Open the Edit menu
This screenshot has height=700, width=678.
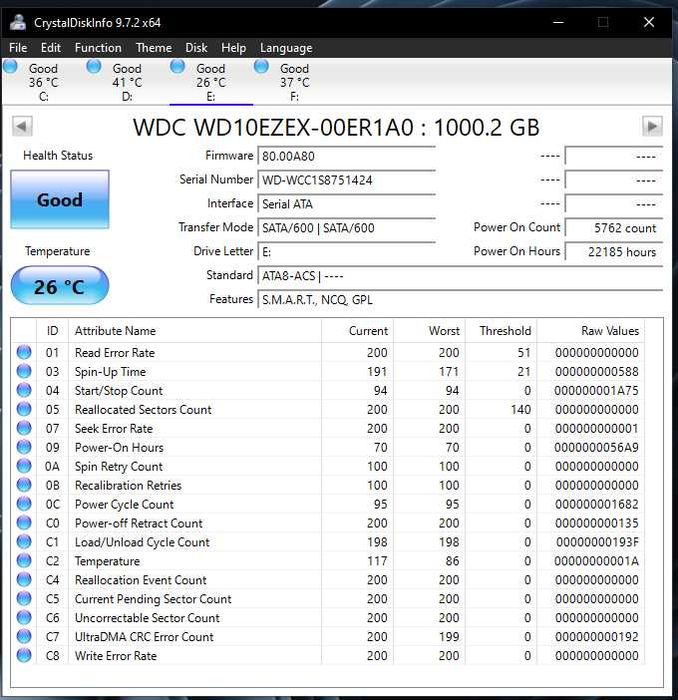(50, 48)
